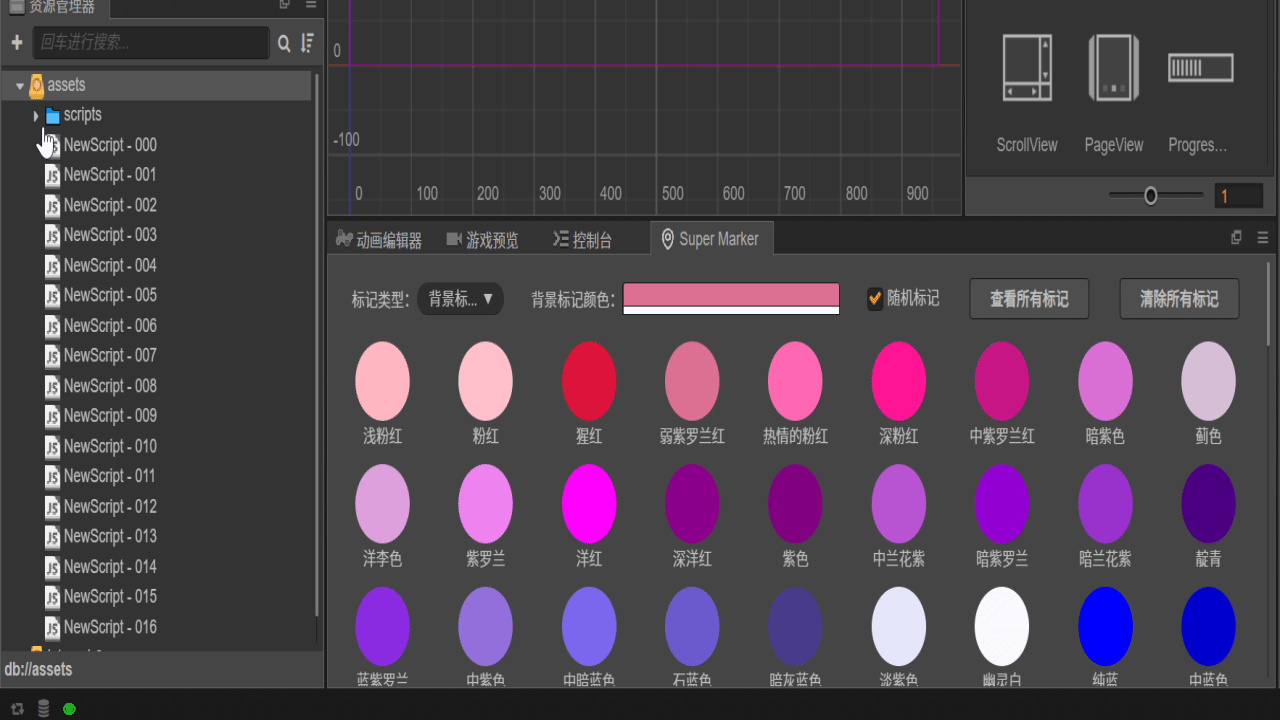Uncheck the 随机标记 checkbox
This screenshot has height=720, width=1280.
pyautogui.click(x=875, y=298)
